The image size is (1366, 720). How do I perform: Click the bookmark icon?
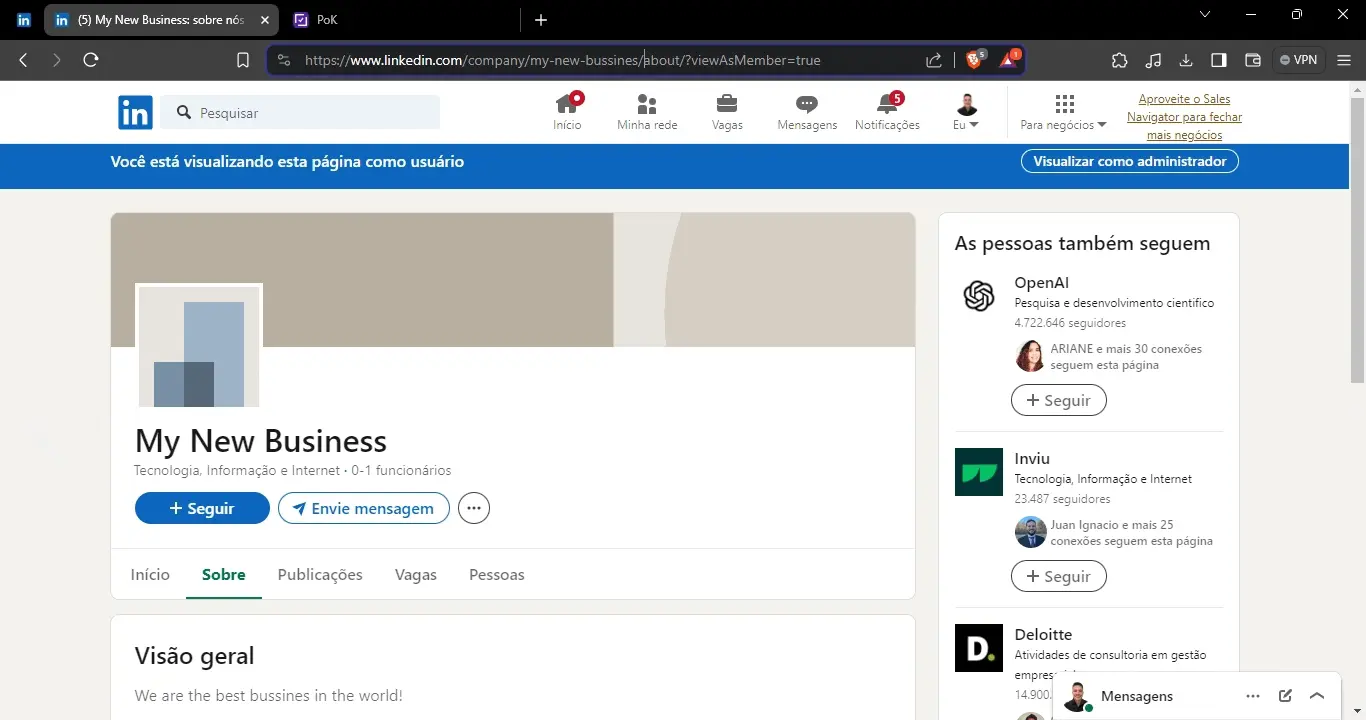[x=243, y=60]
